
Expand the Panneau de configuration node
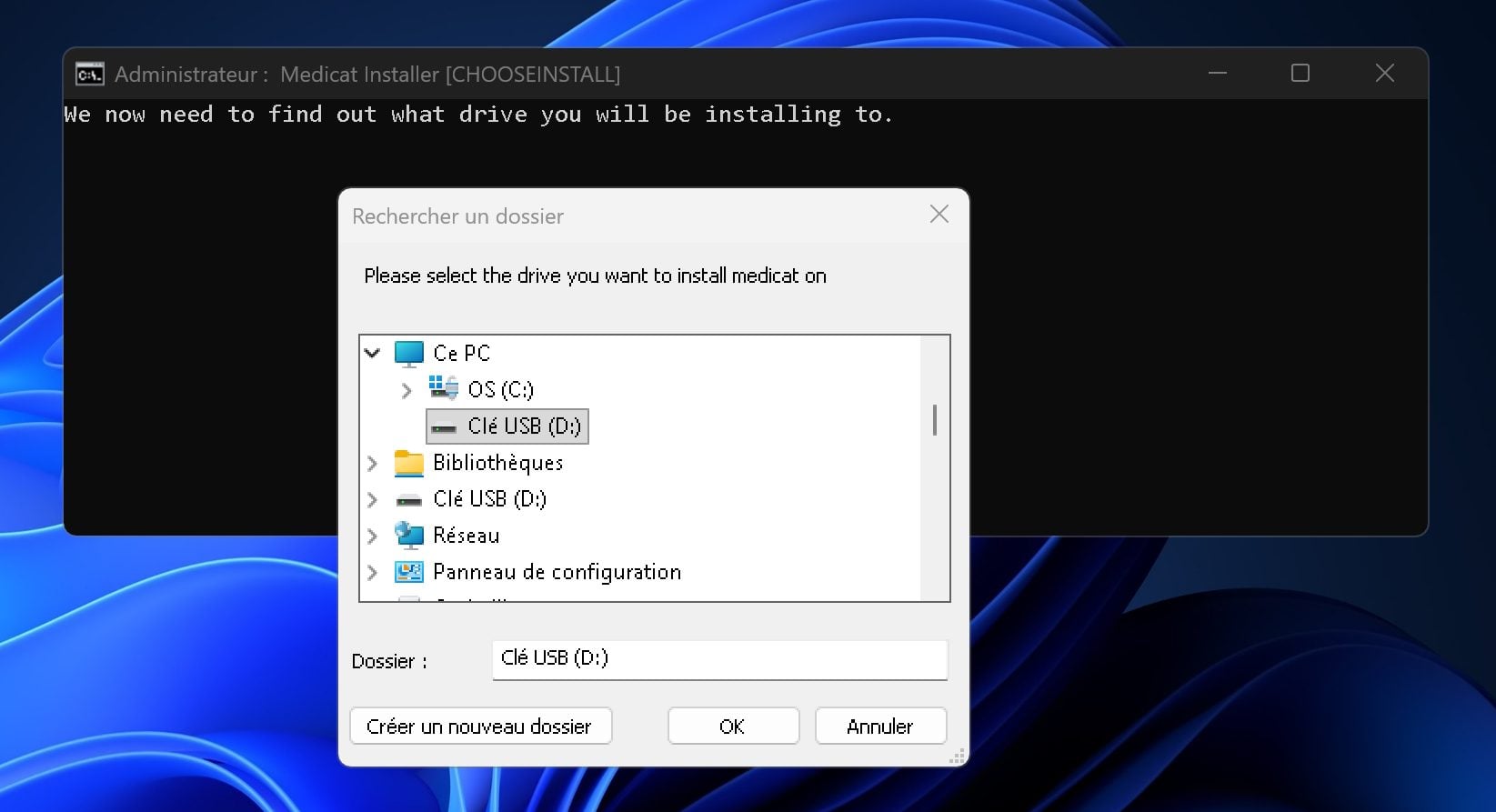(372, 572)
